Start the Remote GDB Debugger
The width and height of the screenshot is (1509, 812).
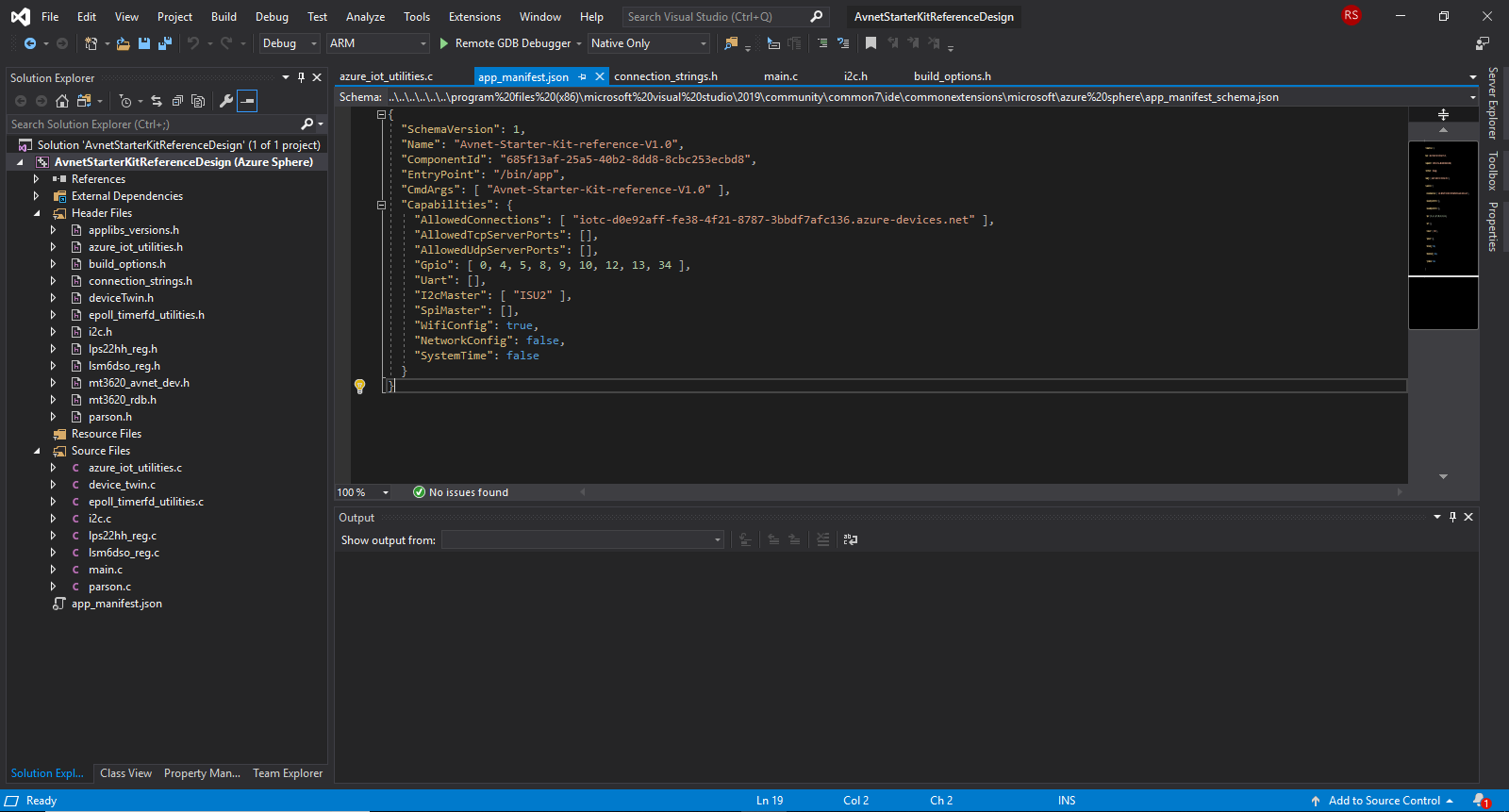[504, 43]
